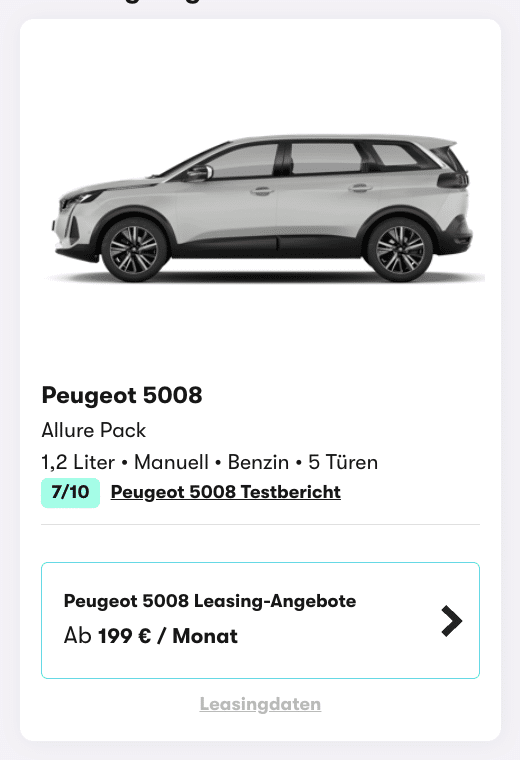Click the 1,2 Liter engine spec

coord(79,462)
